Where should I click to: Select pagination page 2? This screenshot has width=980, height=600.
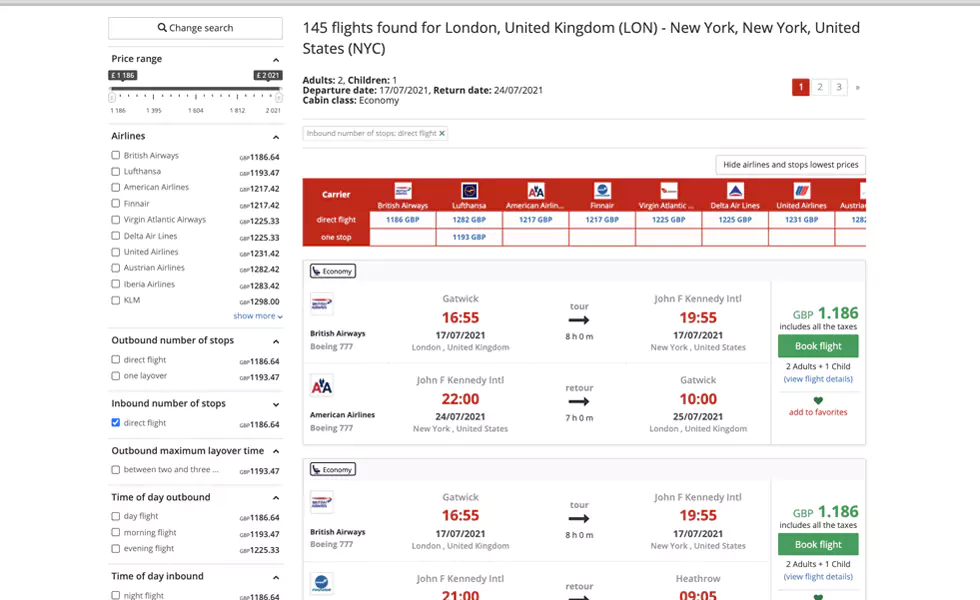[x=820, y=87]
